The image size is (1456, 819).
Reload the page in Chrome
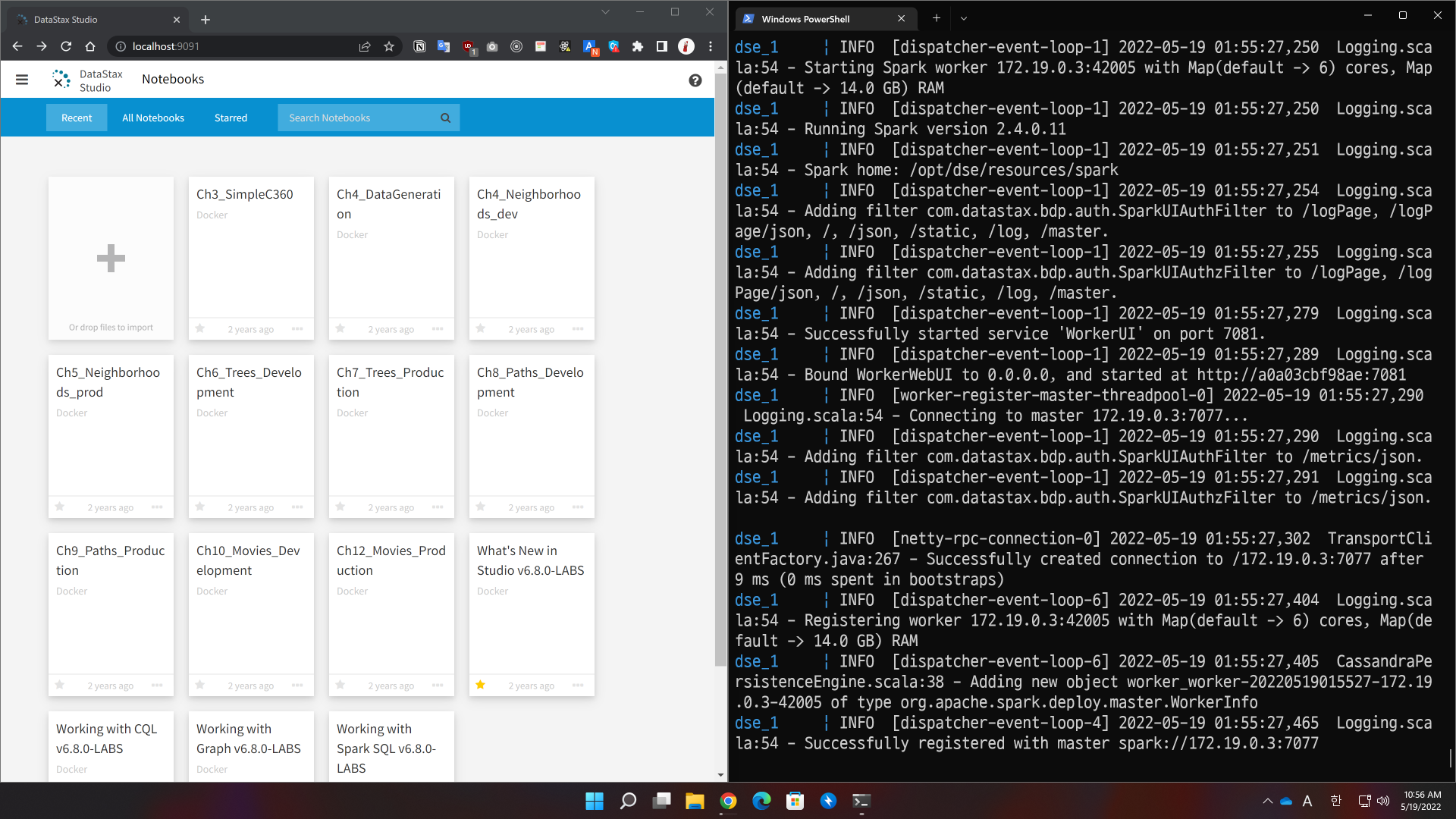click(x=66, y=46)
